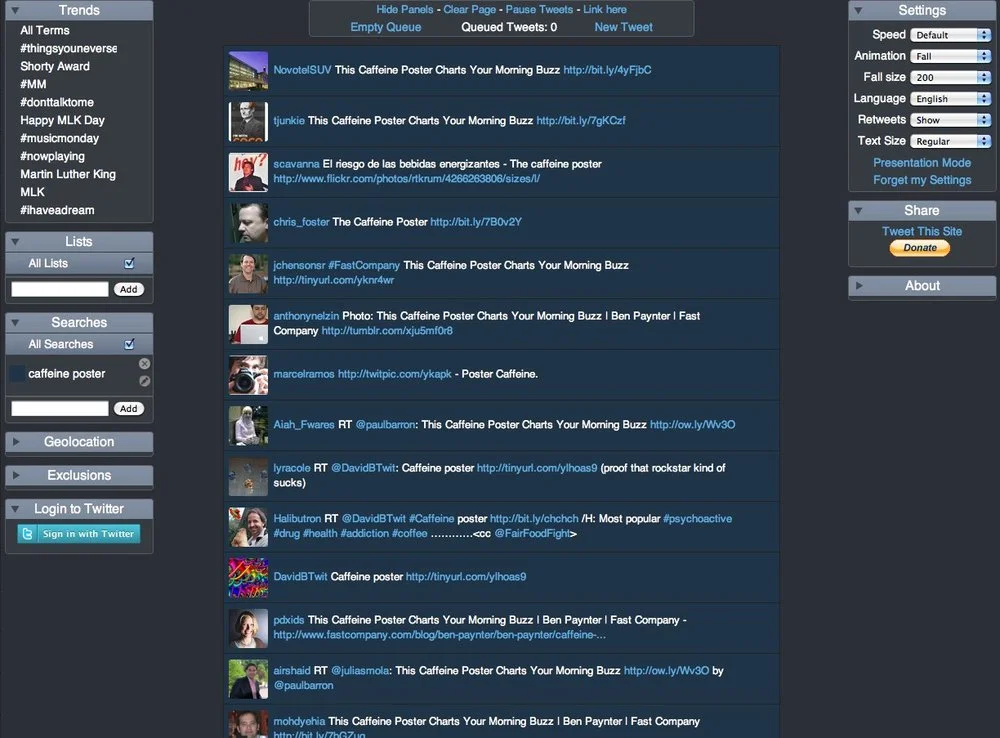Expand the About panel
Viewport: 1000px width, 738px height.
[859, 286]
